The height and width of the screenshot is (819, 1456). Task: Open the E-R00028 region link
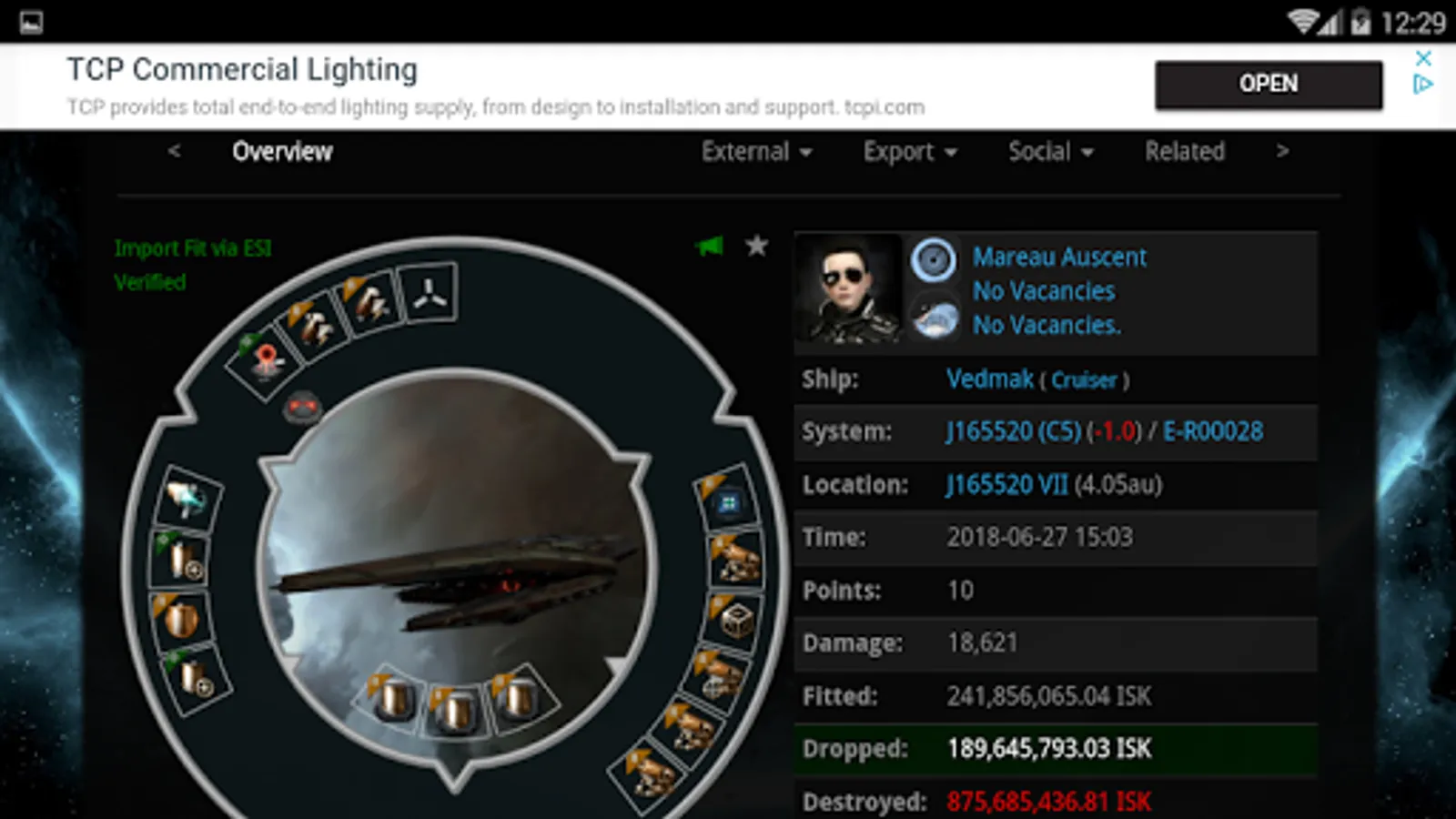1213,431
